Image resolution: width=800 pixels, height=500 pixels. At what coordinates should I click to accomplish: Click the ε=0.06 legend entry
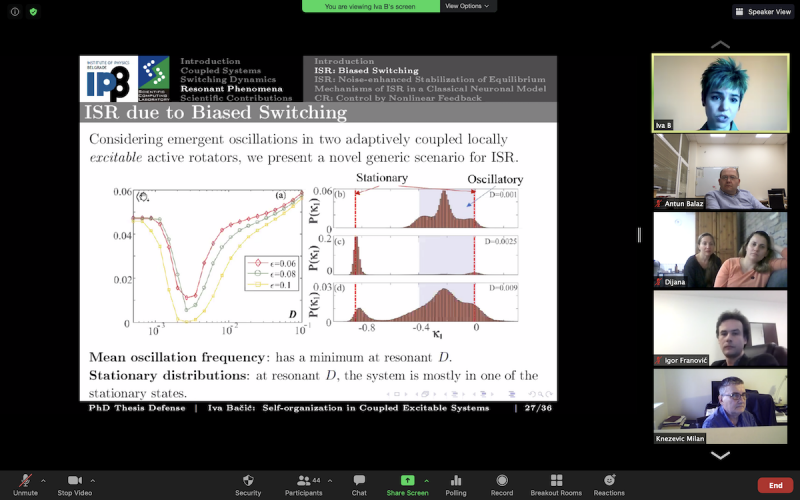271,263
